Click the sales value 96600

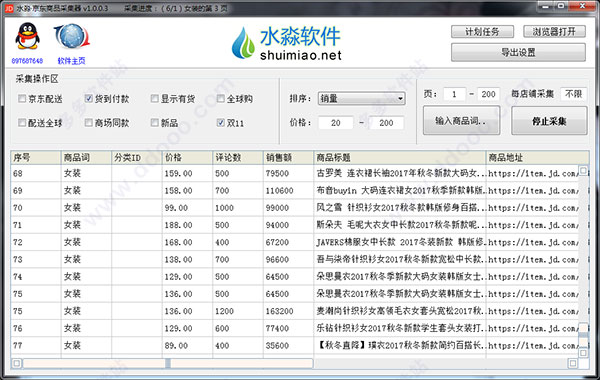(277, 259)
